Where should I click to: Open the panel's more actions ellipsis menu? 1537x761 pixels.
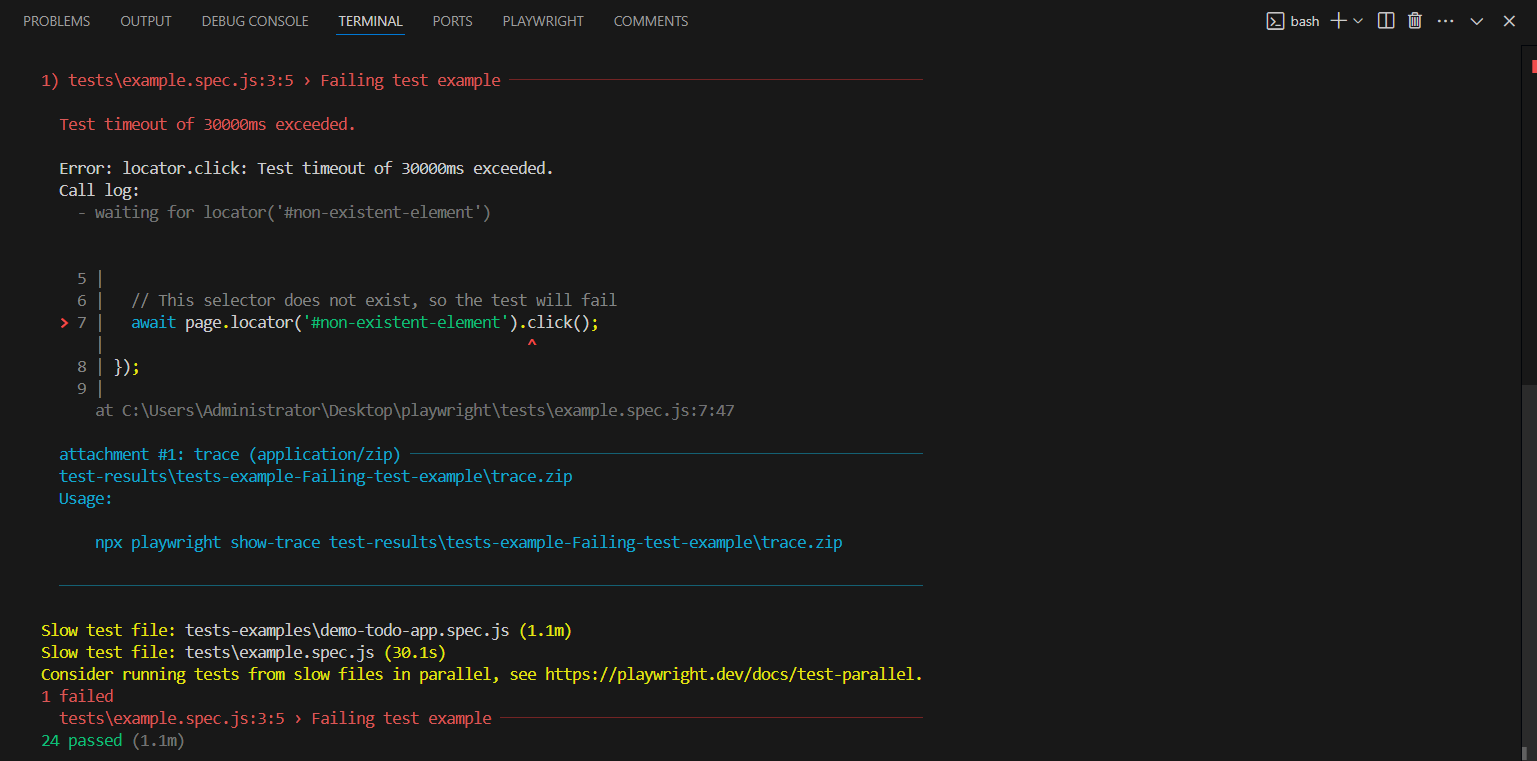1446,21
